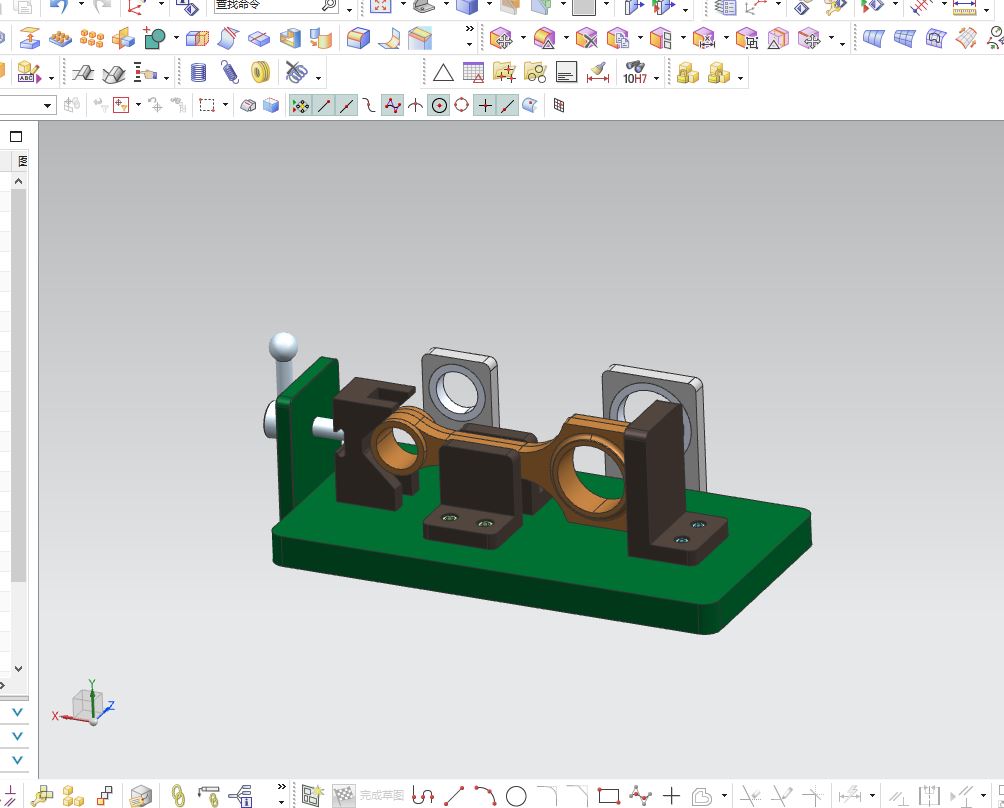
Task: Click the triangle GC toolkit icon
Action: click(443, 72)
